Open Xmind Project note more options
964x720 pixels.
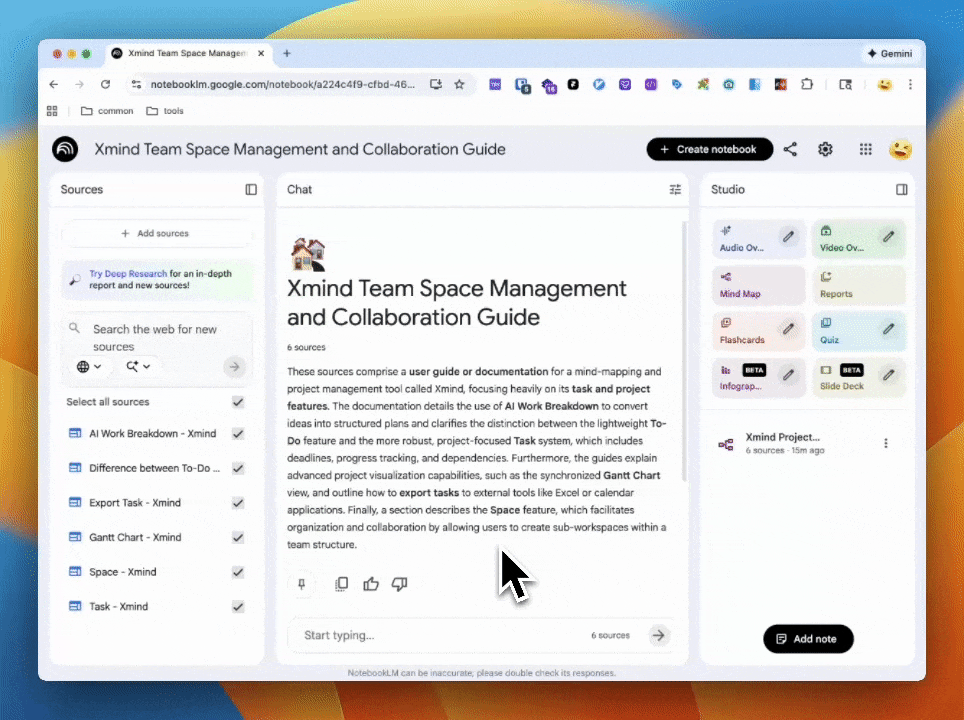coord(886,443)
